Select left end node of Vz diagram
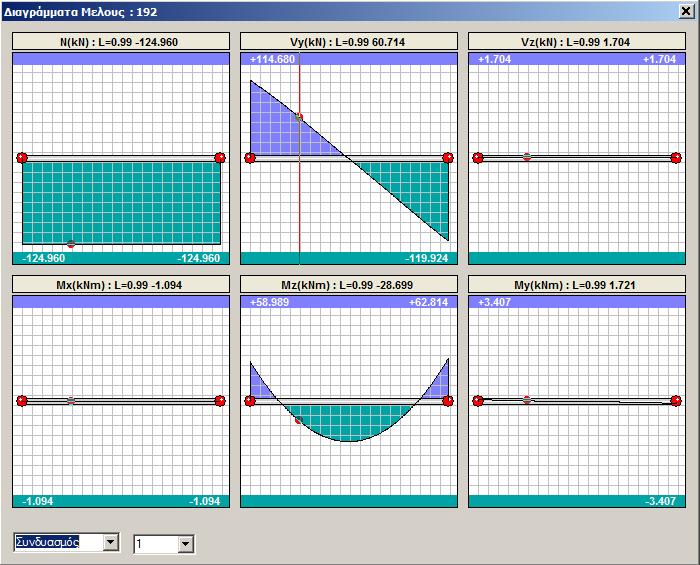 pos(478,158)
